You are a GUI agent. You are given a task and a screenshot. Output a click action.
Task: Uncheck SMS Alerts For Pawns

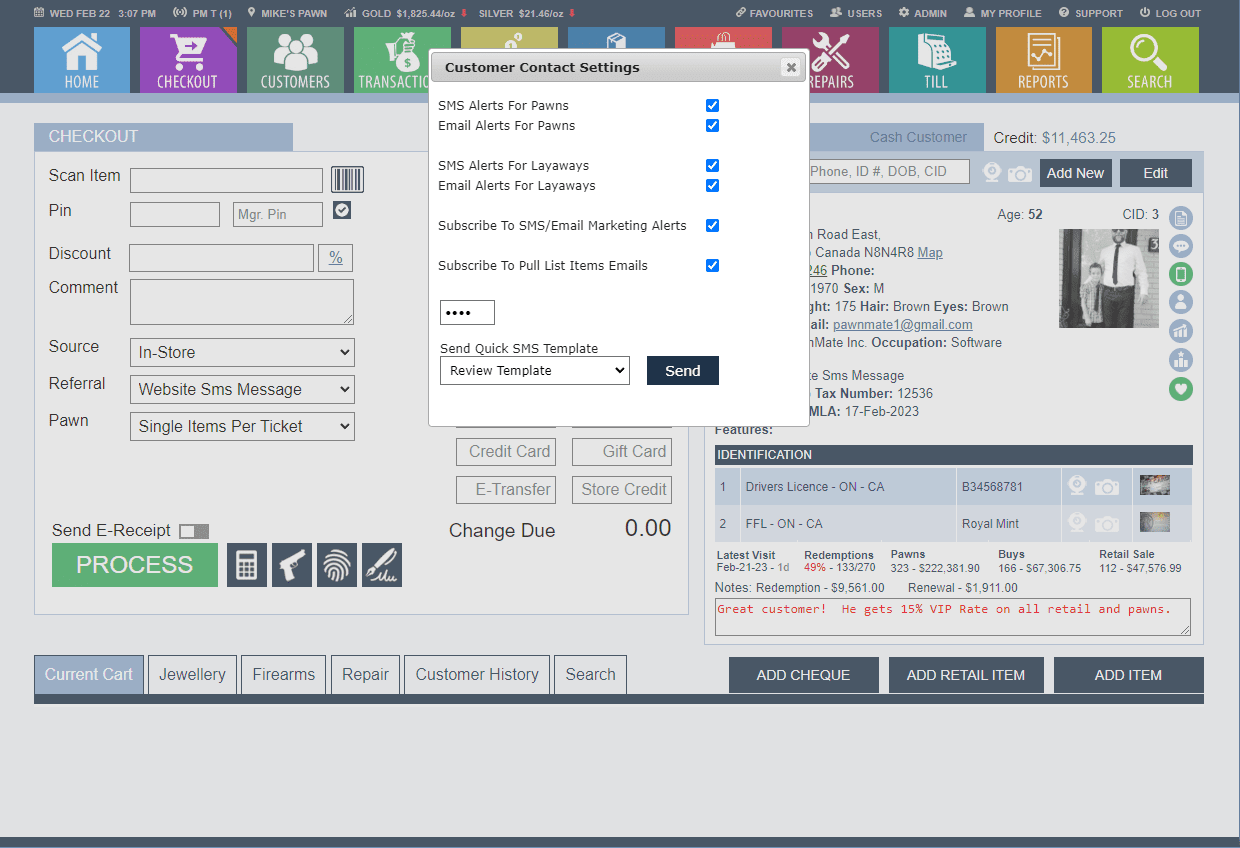click(712, 105)
